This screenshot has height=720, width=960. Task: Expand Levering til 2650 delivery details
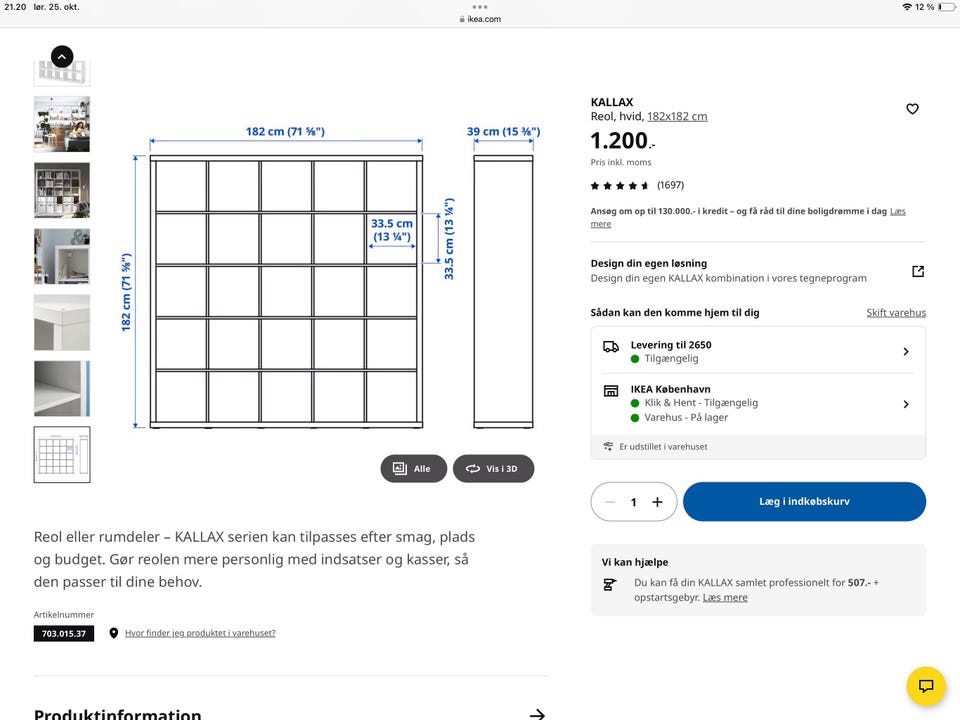pyautogui.click(x=905, y=352)
